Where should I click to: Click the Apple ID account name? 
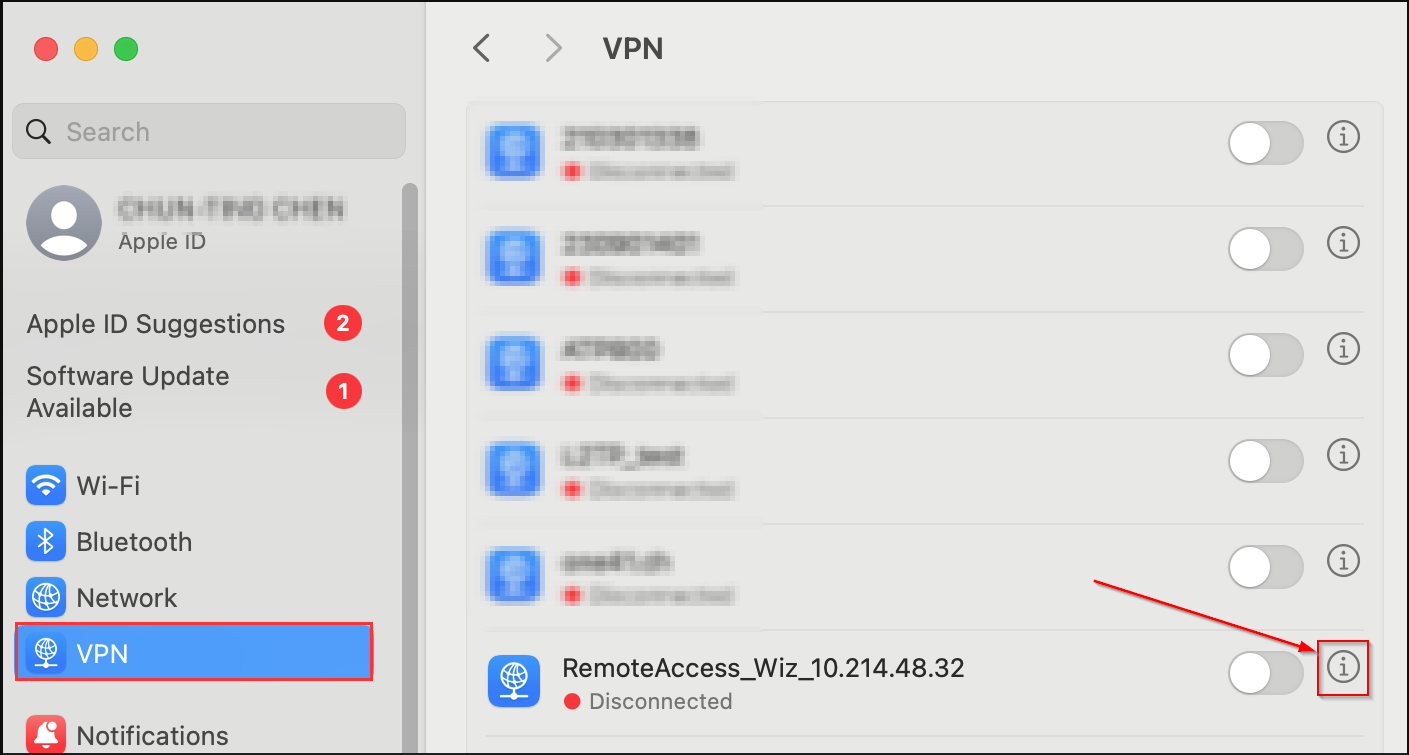(x=231, y=209)
